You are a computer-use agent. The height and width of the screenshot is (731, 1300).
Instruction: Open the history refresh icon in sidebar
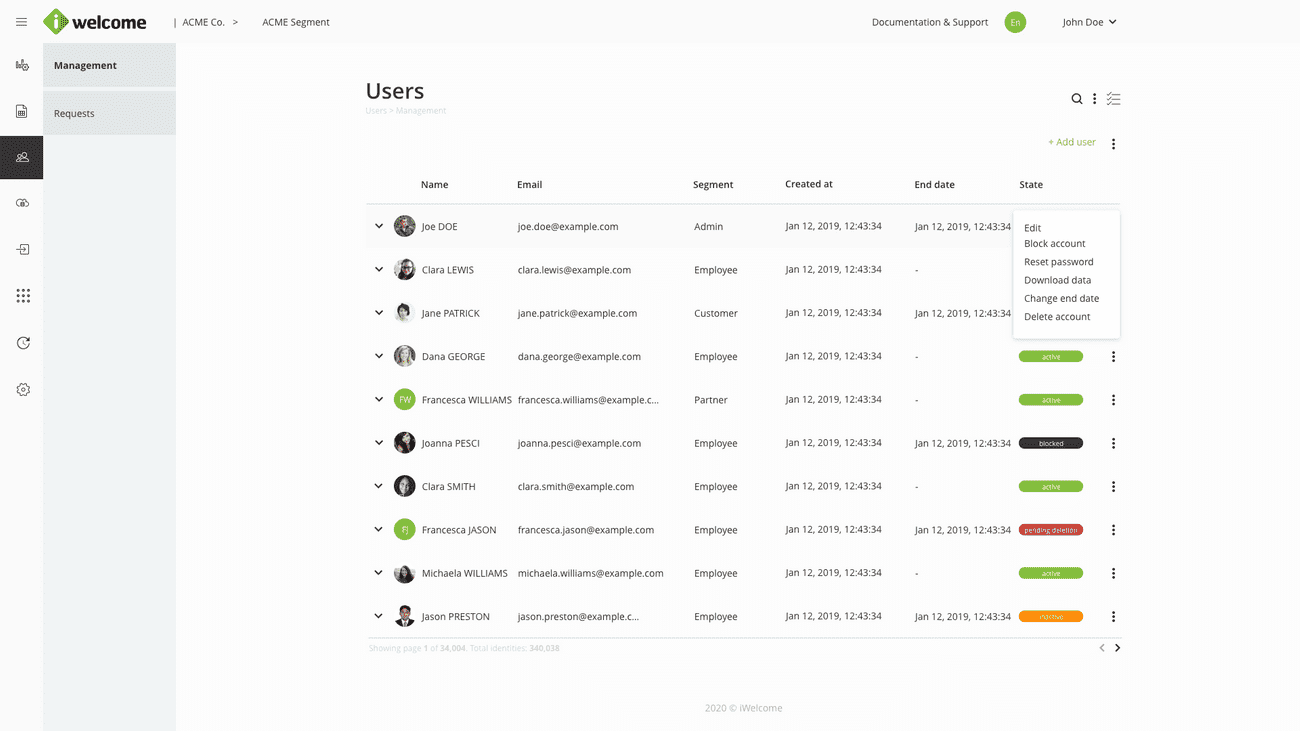click(23, 343)
